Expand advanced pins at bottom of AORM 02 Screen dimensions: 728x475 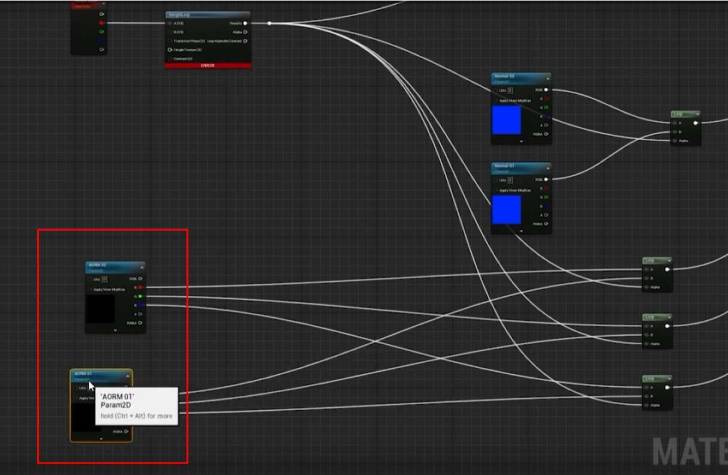coord(115,331)
